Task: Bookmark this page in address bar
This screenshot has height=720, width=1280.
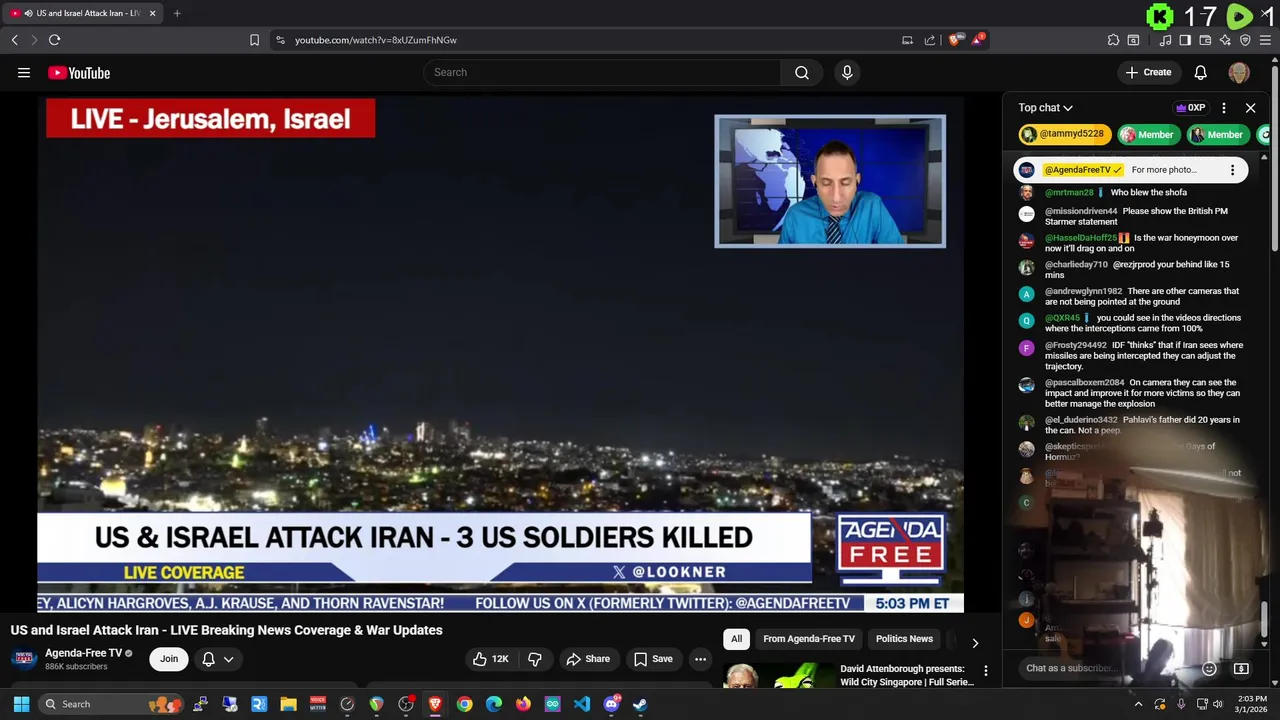Action: click(254, 40)
